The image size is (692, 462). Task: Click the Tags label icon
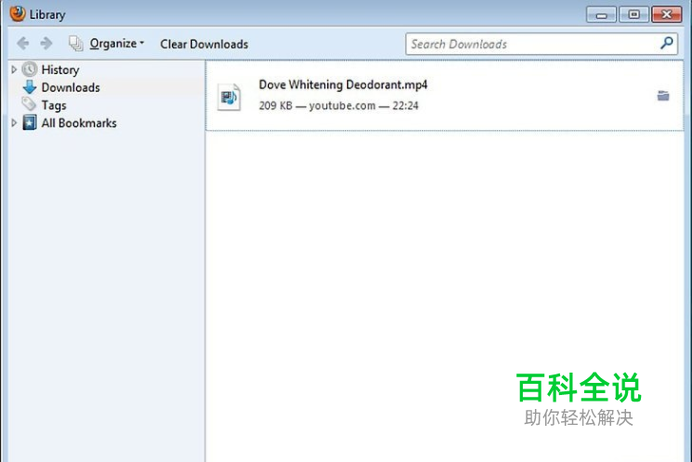(x=29, y=104)
